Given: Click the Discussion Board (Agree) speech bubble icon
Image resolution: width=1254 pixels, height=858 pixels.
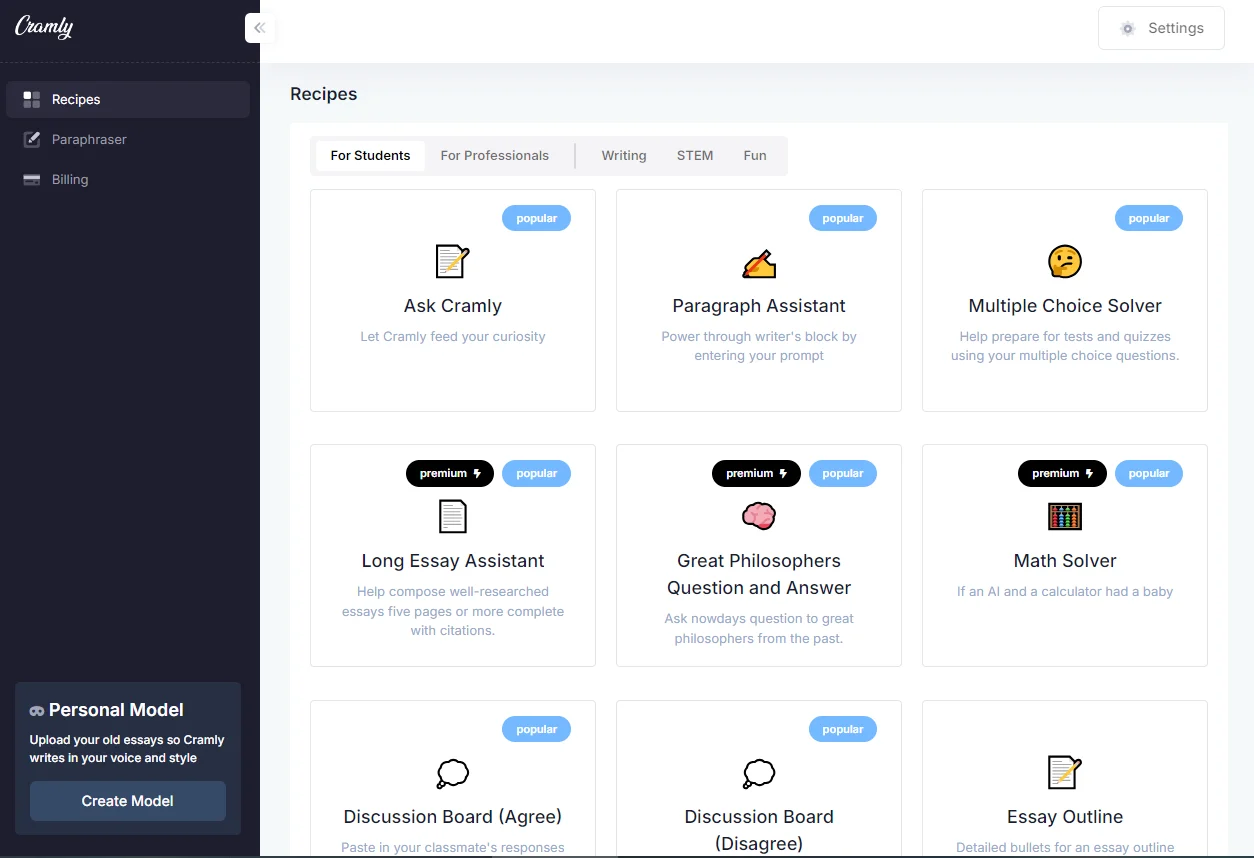Looking at the screenshot, I should (x=453, y=773).
